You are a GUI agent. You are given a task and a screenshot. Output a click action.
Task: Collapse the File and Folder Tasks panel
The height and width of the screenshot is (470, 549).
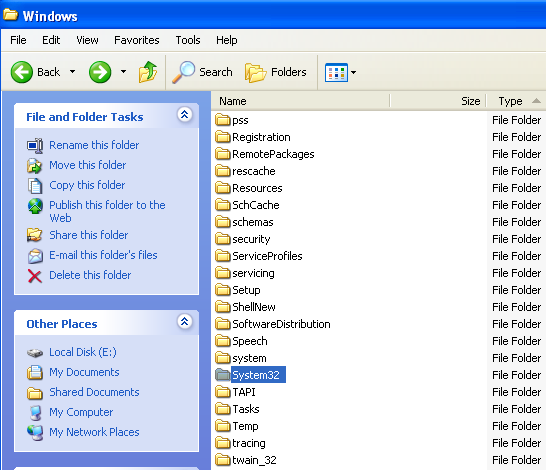pyautogui.click(x=185, y=115)
